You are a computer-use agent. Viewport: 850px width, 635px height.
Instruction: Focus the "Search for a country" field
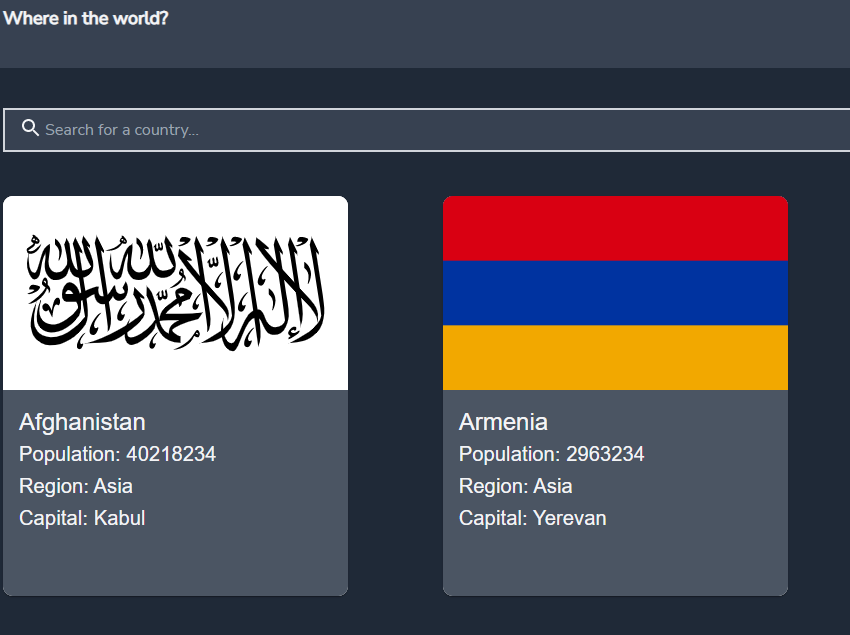[x=400, y=130]
